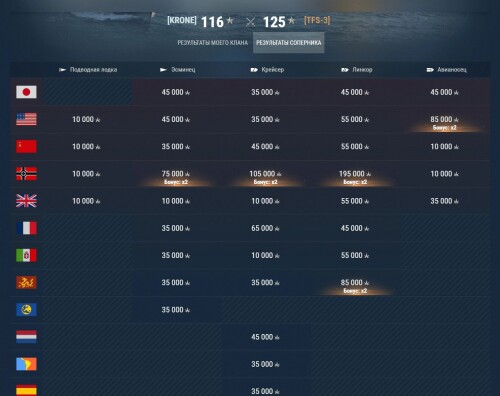
Task: Click the USA flag icon
Action: (26, 119)
